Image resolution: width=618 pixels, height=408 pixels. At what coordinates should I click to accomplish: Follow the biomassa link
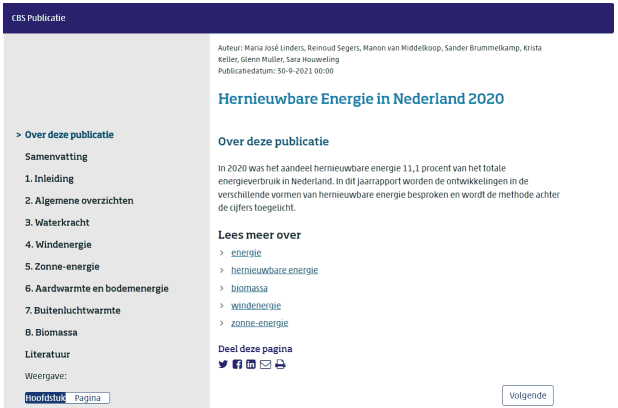point(249,288)
